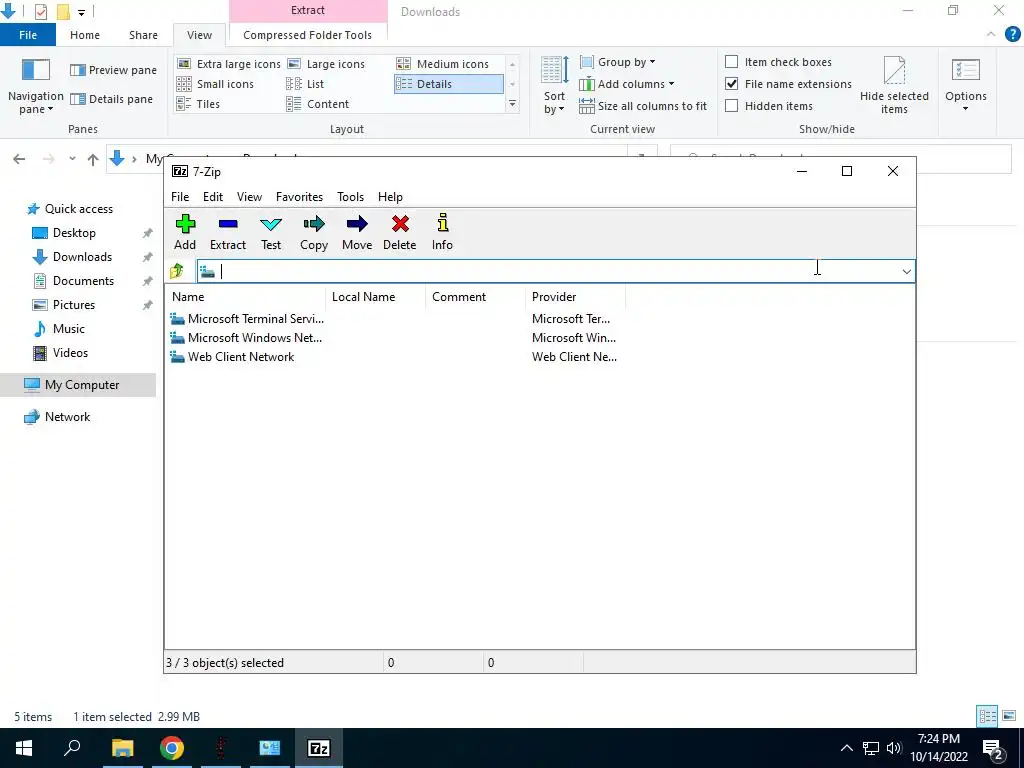Select My Computer in navigation pane
Viewport: 1024px width, 768px height.
click(78, 385)
